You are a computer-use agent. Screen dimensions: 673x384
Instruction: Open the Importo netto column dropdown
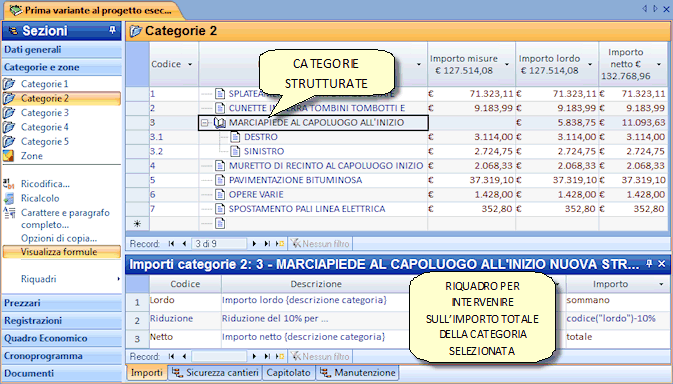coord(659,64)
